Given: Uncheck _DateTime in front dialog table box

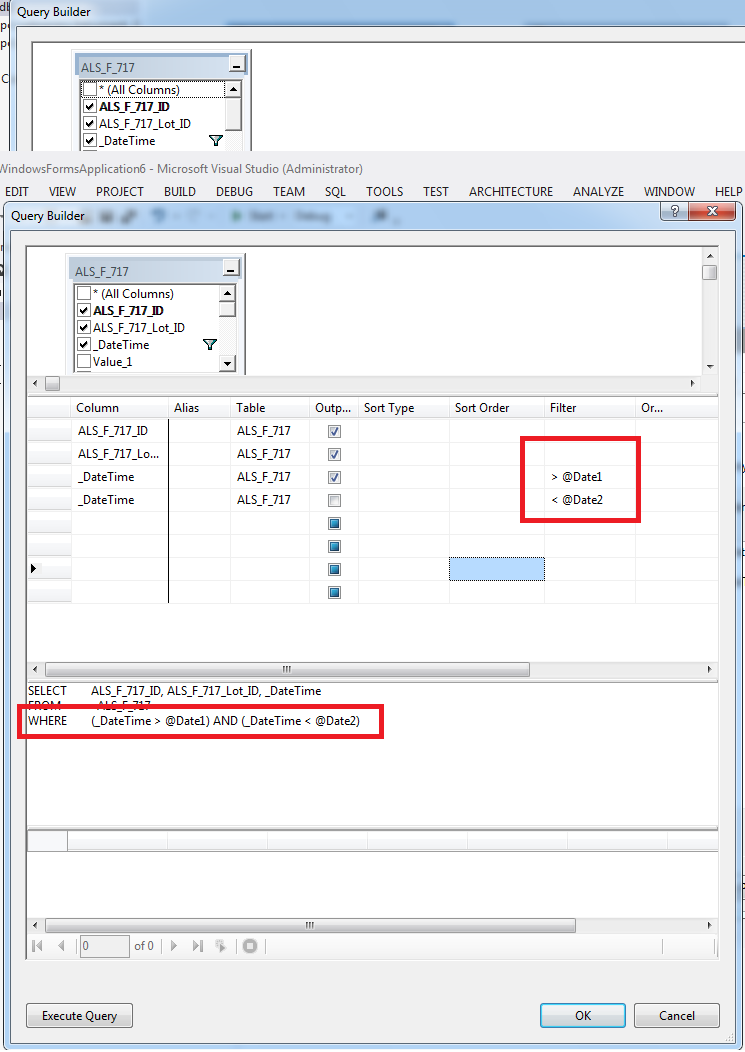Looking at the screenshot, I should click(x=84, y=344).
